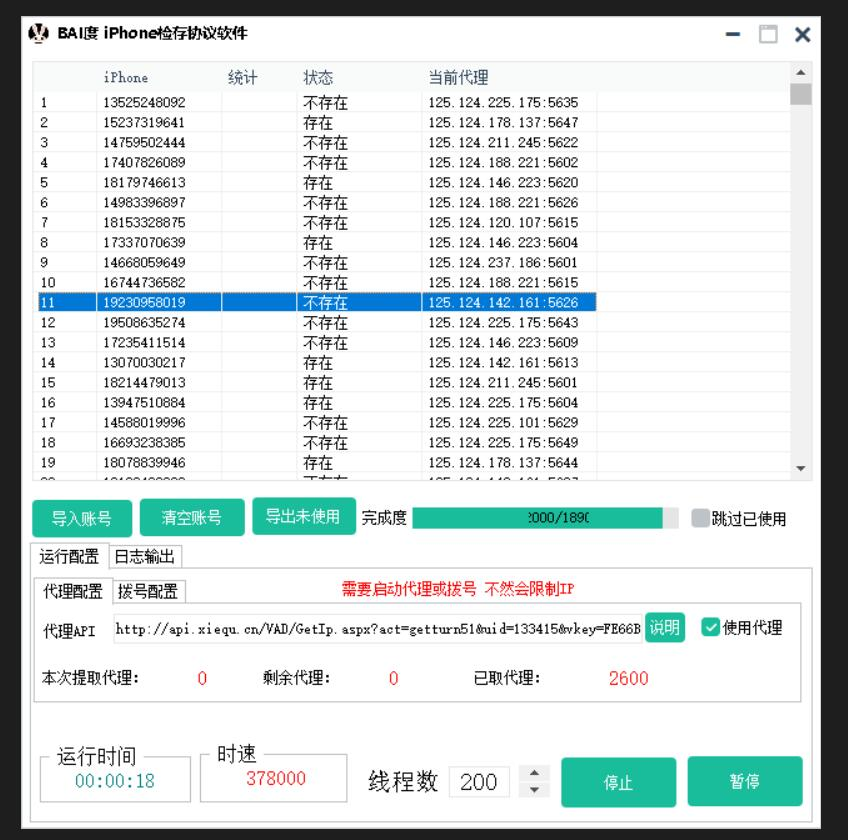The height and width of the screenshot is (840, 848).
Task: Click the 时速 value 378000
Action: tap(276, 778)
